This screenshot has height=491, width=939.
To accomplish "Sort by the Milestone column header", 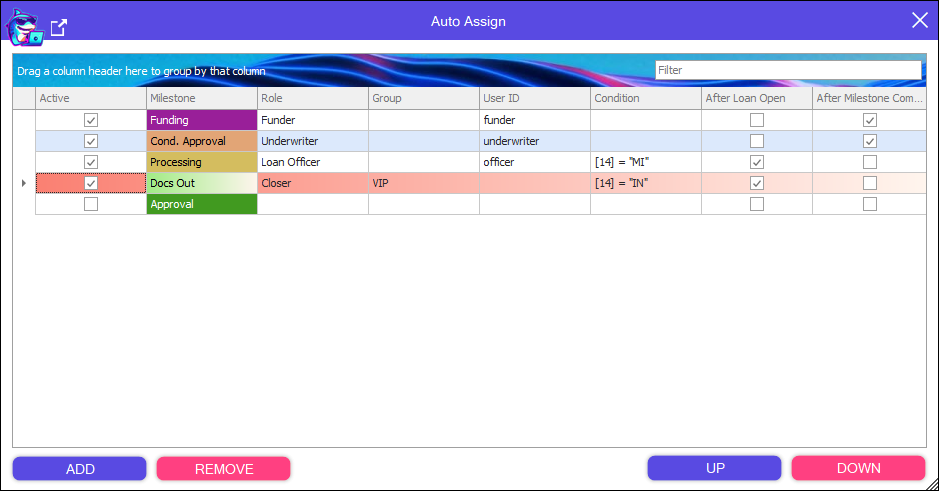I will tap(201, 98).
